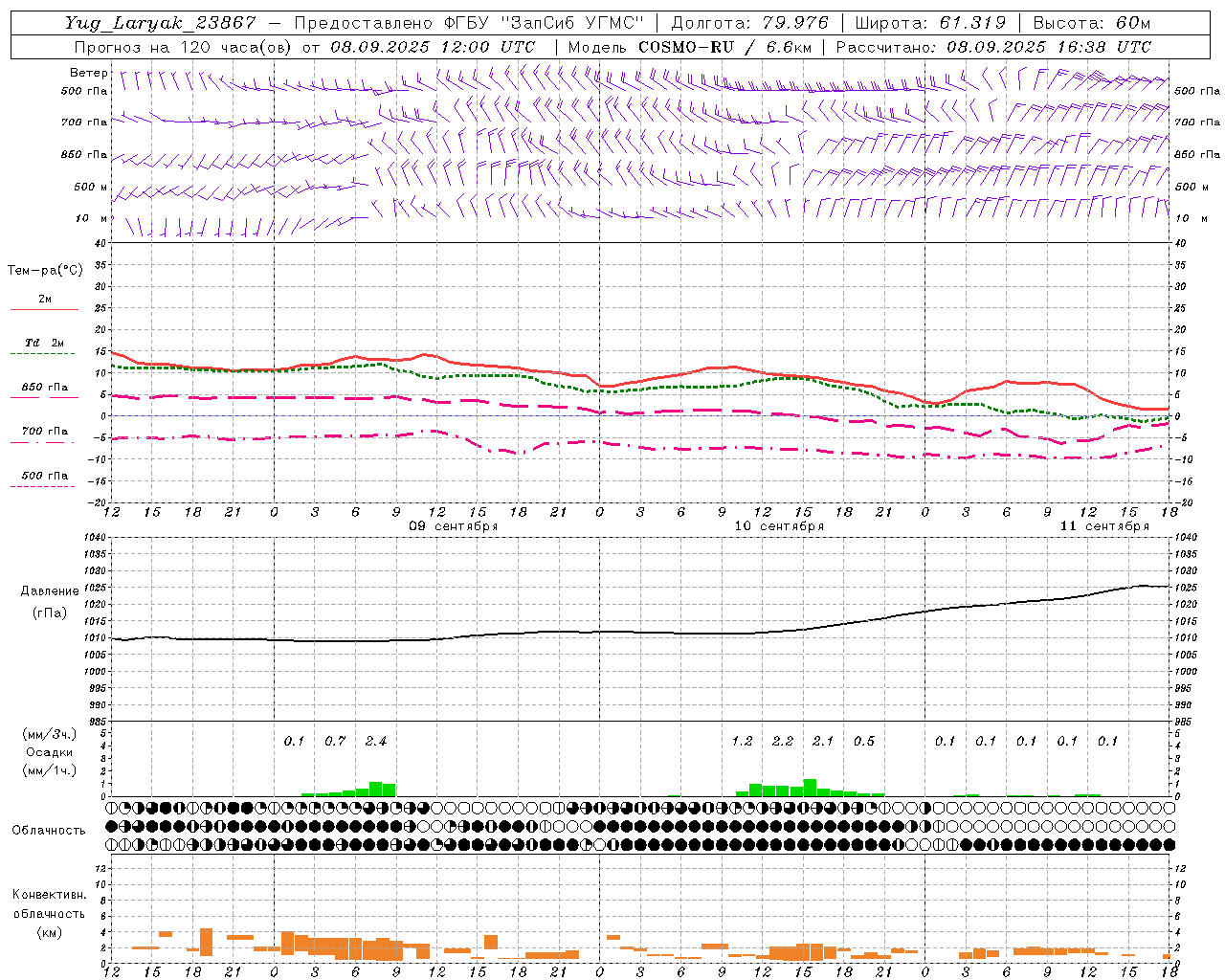This screenshot has width=1225, height=980.
Task: Click the Давление pressure panel label
Action: point(50,591)
